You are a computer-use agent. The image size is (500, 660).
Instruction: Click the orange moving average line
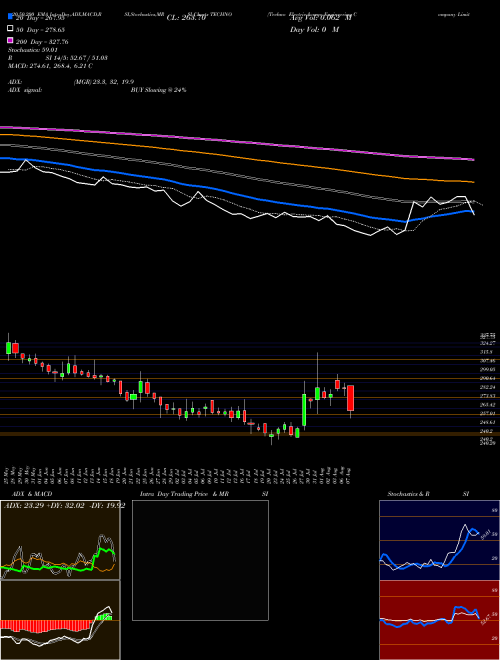[236, 156]
